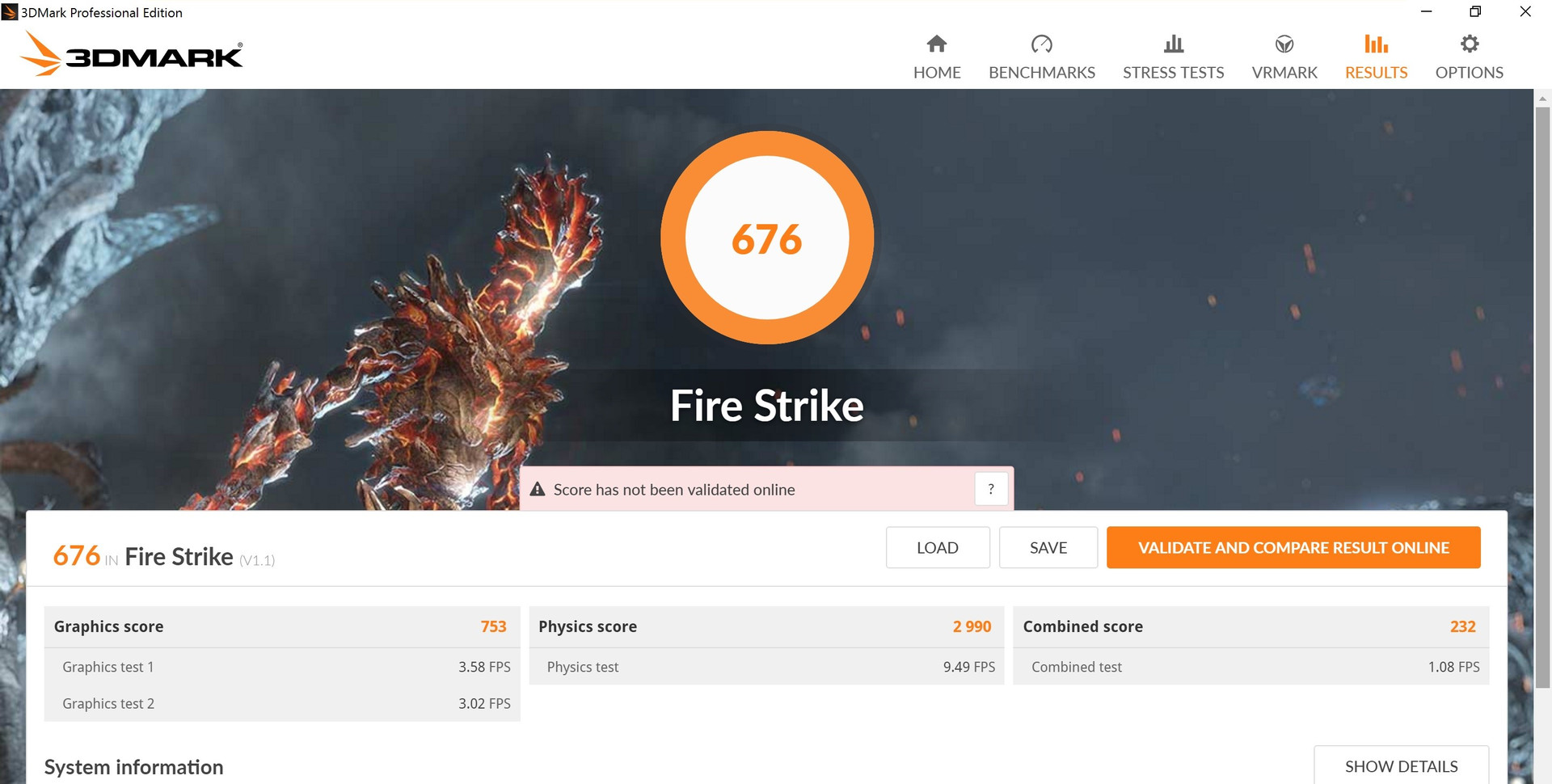Click the 676 score circle
The image size is (1552, 784).
point(767,238)
